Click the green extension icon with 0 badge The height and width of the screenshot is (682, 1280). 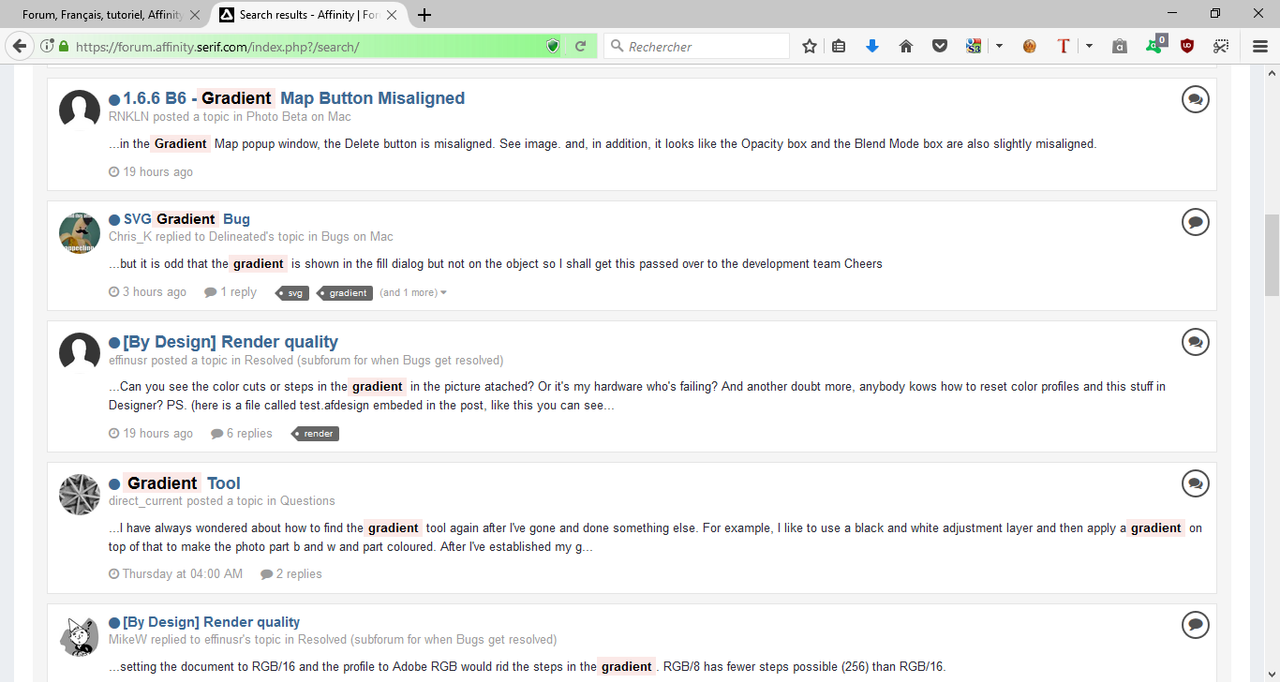(1155, 44)
